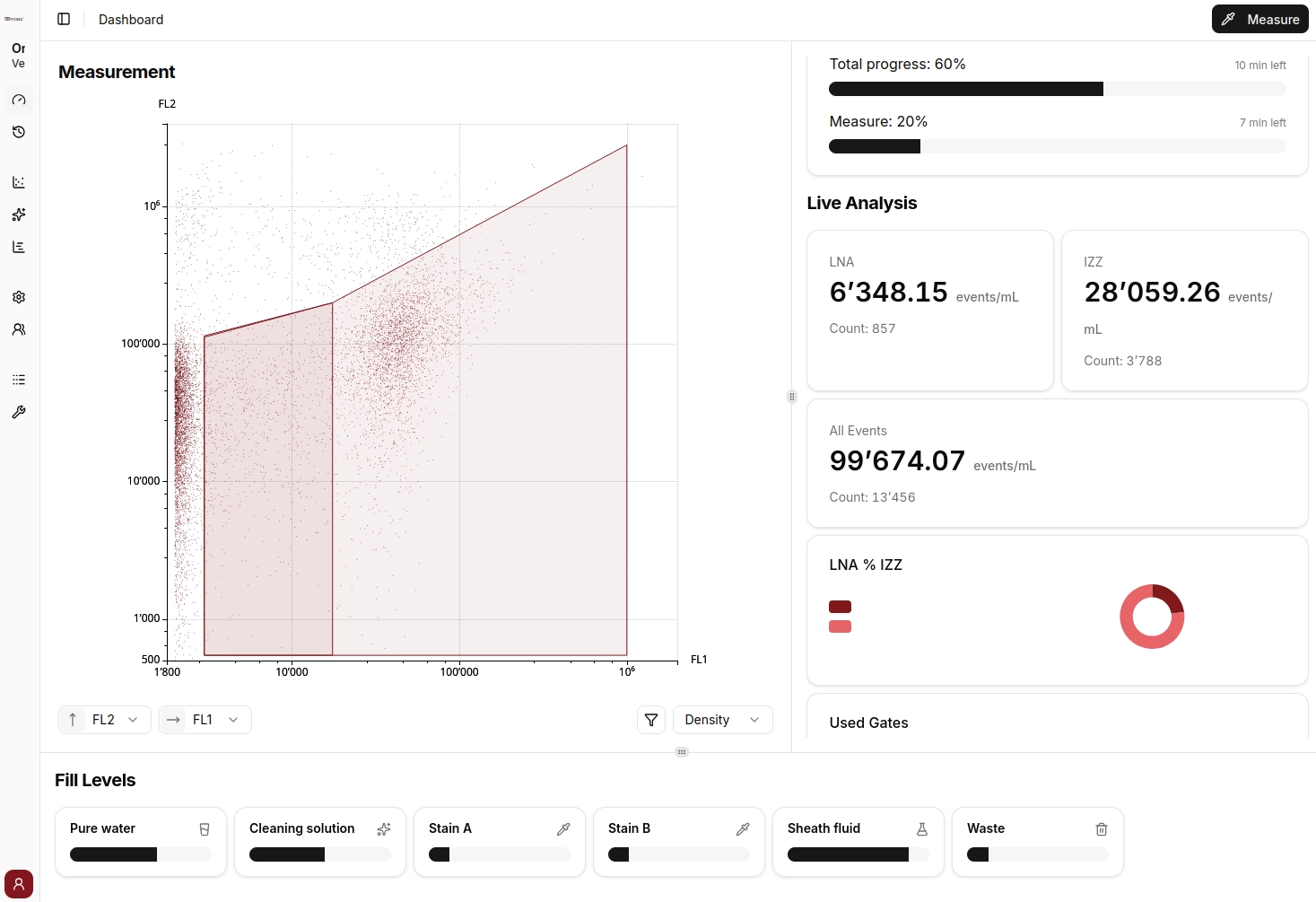Open the users icon in sidebar
Image resolution: width=1316 pixels, height=902 pixels.
(19, 329)
